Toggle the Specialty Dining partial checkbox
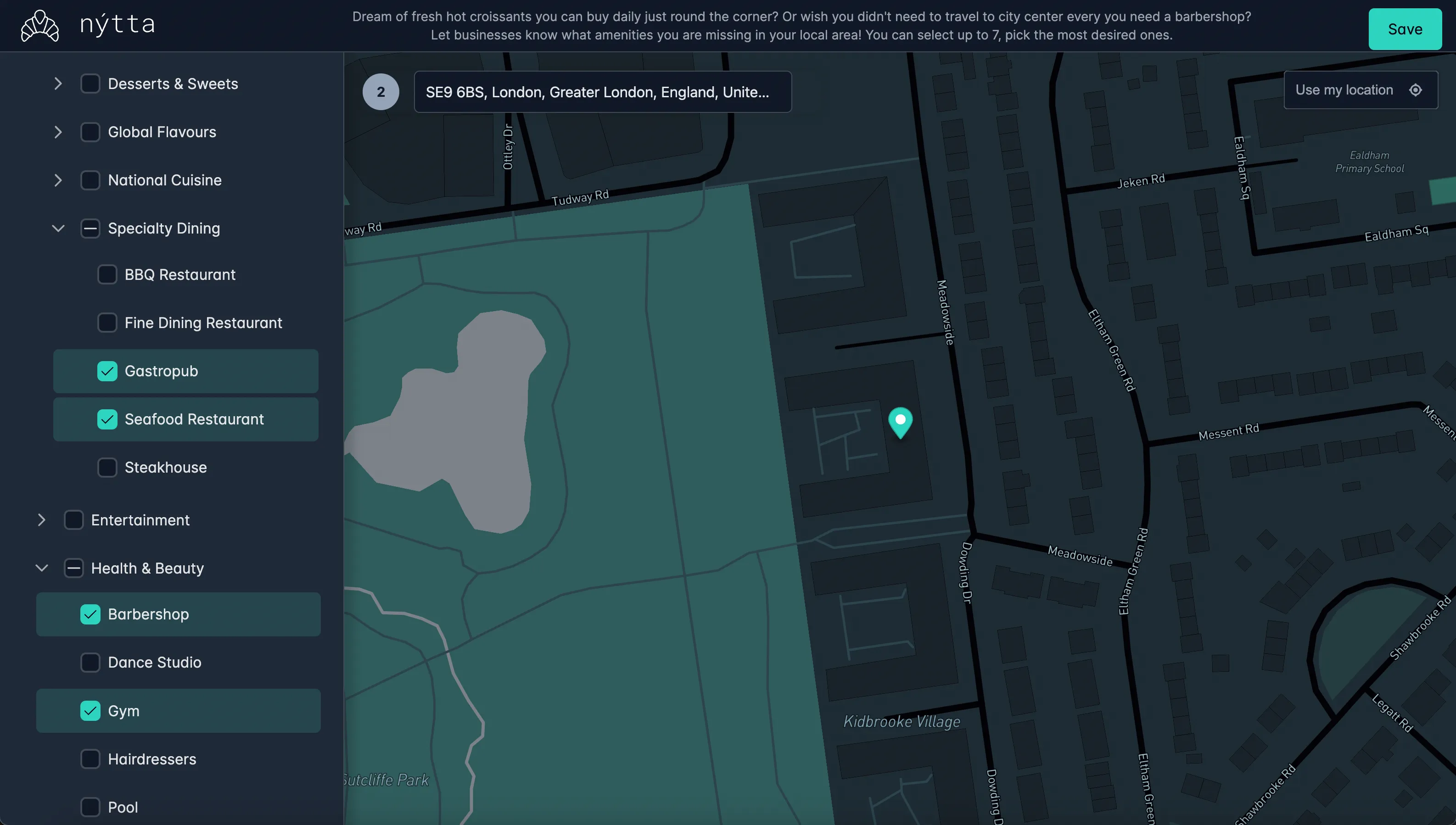 pyautogui.click(x=90, y=229)
